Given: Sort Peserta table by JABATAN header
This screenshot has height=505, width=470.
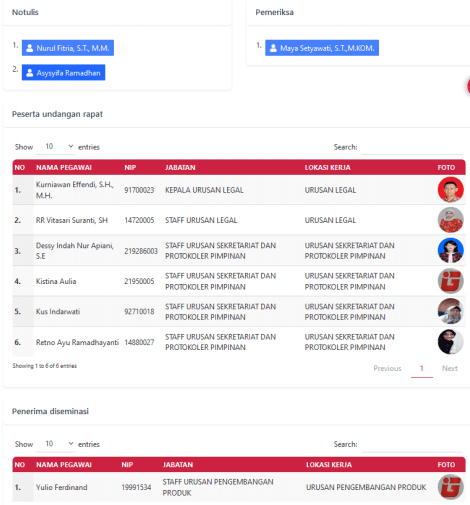Looking at the screenshot, I should (x=180, y=167).
